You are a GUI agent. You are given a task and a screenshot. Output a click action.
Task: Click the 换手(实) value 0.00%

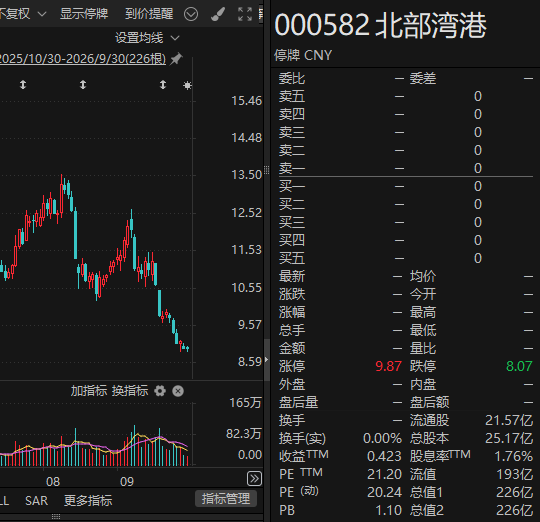[382, 438]
